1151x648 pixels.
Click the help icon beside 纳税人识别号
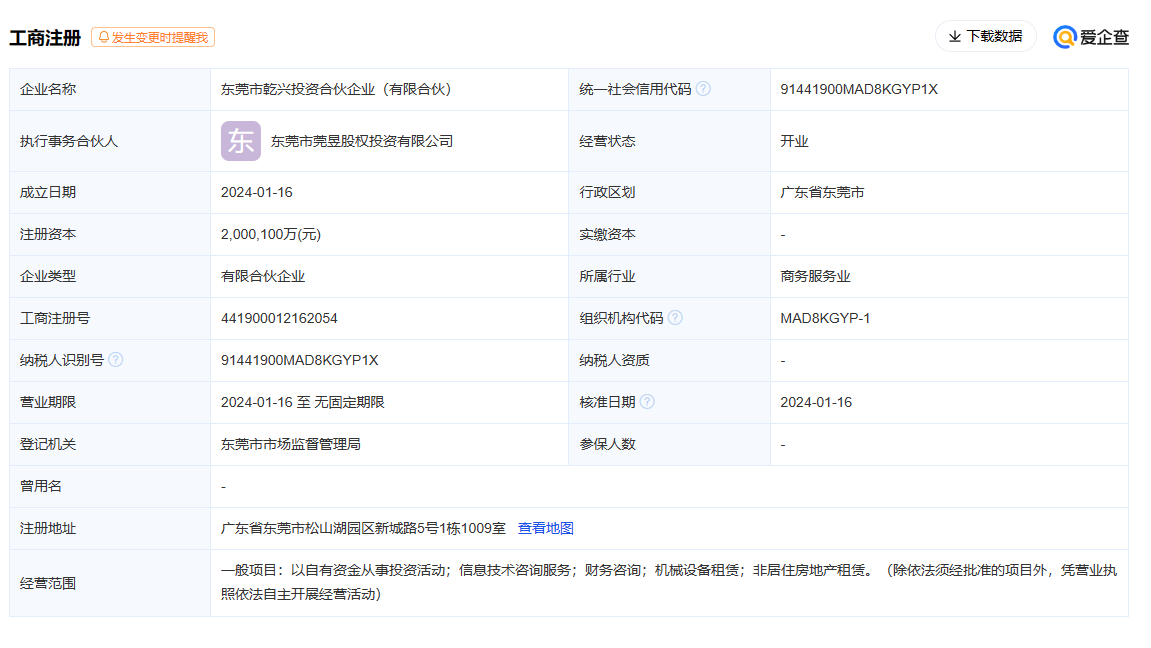click(x=116, y=360)
